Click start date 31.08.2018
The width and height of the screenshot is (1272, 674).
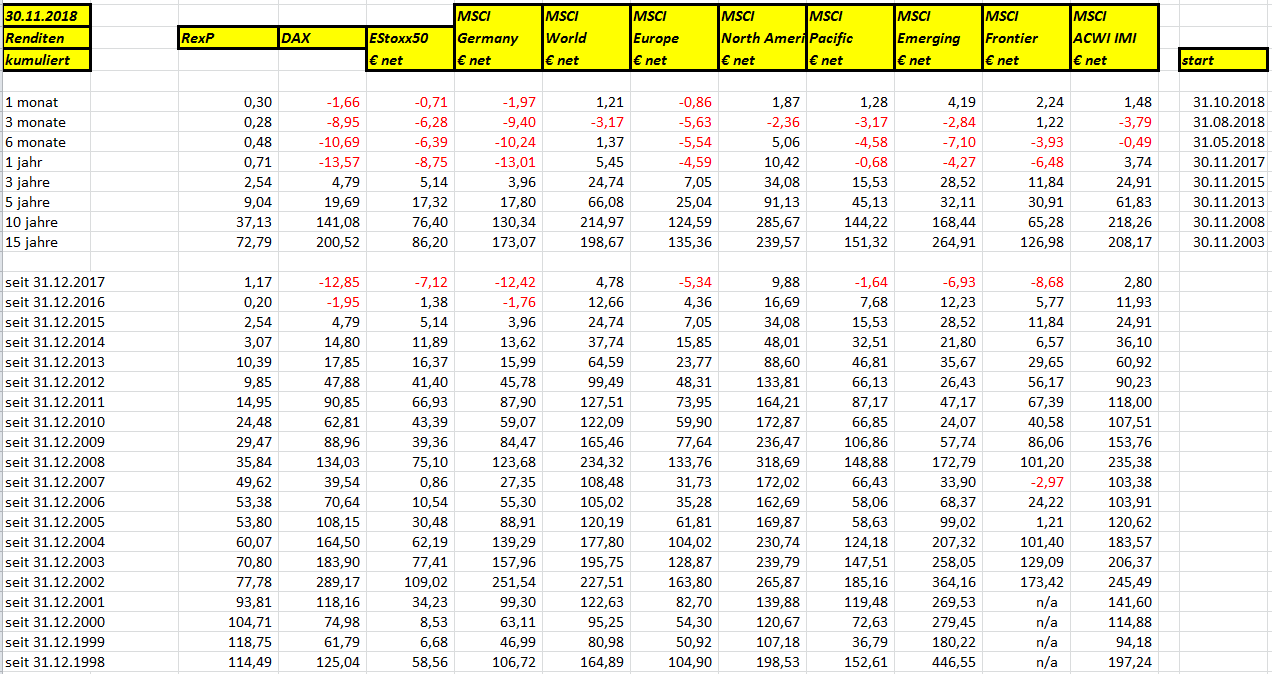tap(1229, 122)
